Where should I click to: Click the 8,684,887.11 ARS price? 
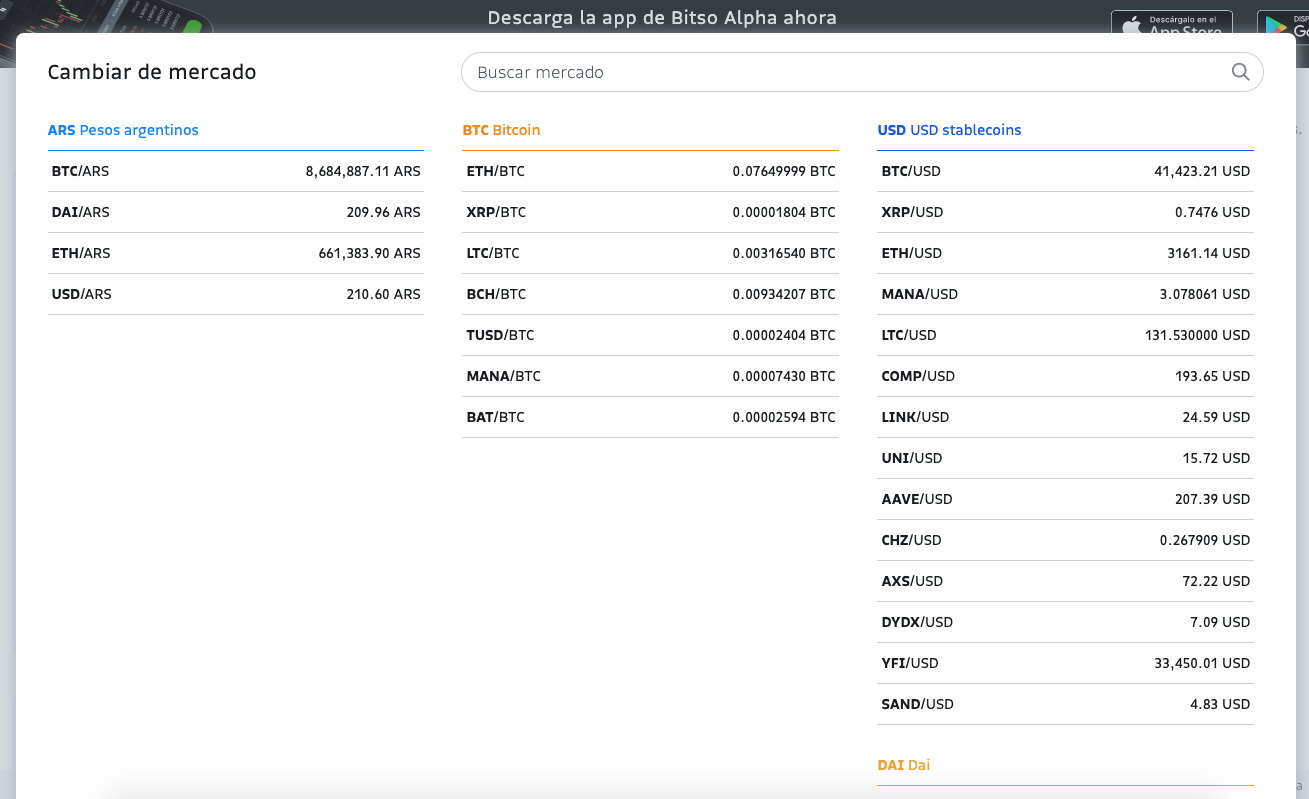(x=363, y=171)
